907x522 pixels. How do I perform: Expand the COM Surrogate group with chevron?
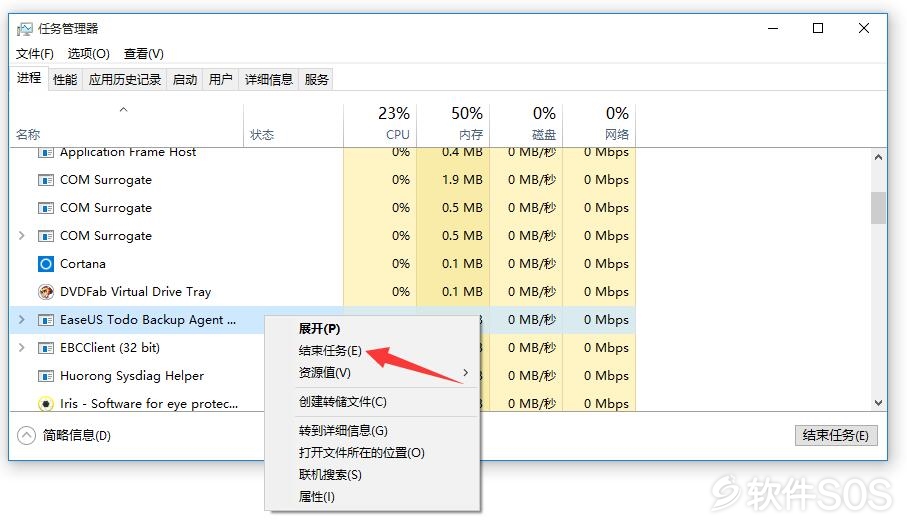pos(21,236)
